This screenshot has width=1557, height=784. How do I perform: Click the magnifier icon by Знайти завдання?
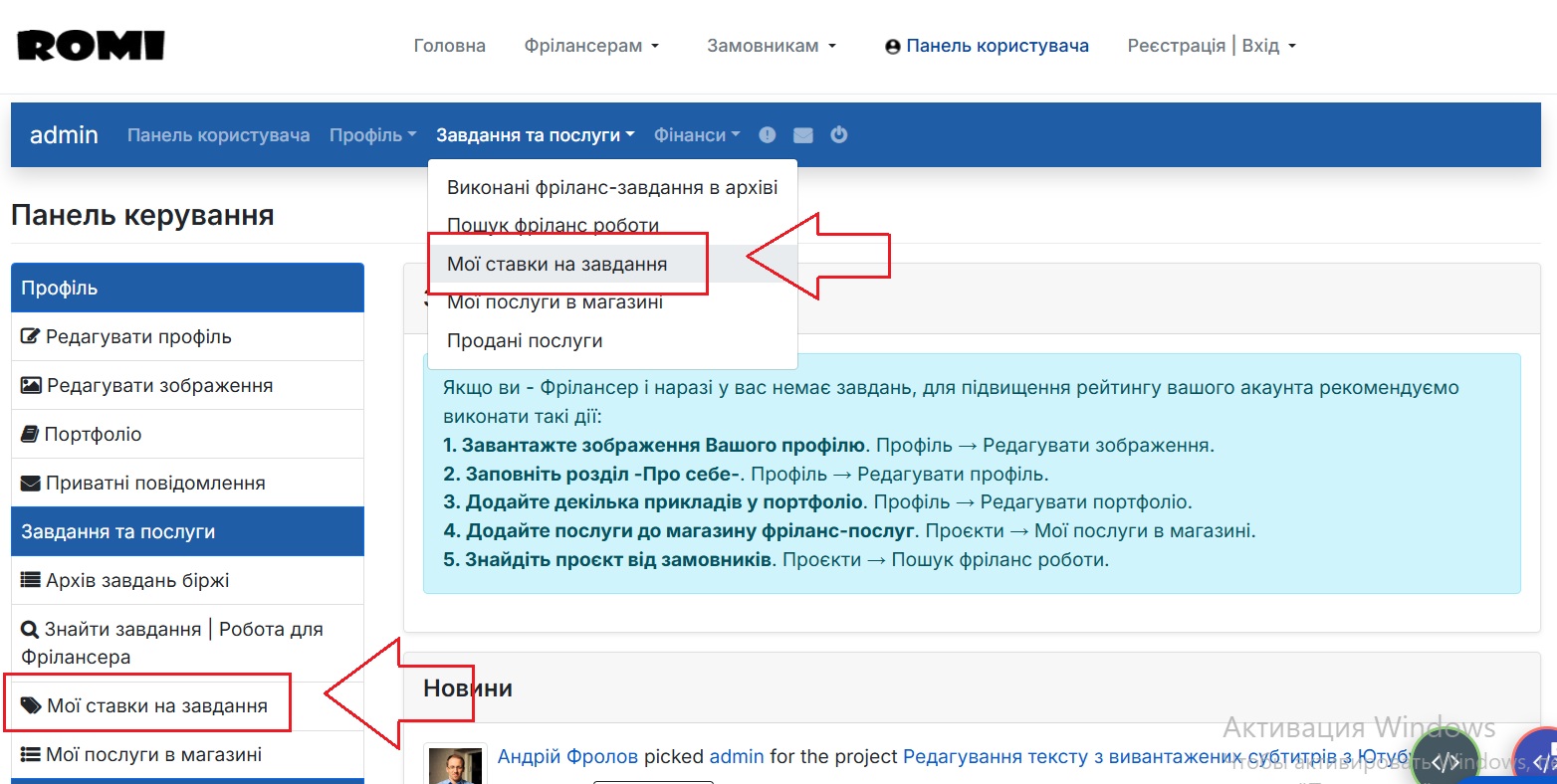[32, 629]
